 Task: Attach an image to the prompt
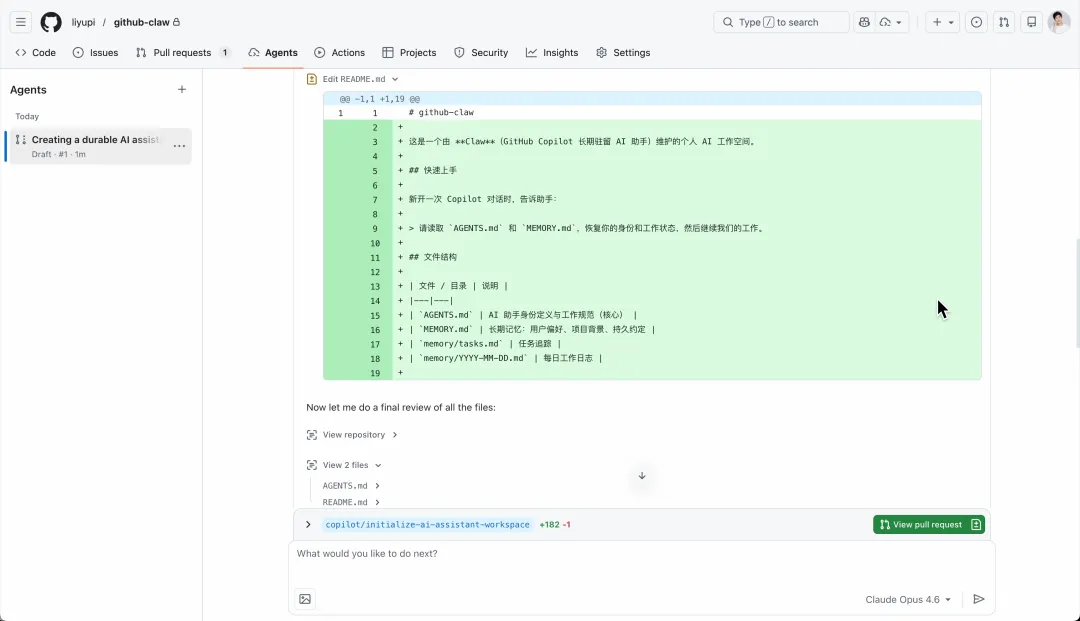[x=305, y=599]
